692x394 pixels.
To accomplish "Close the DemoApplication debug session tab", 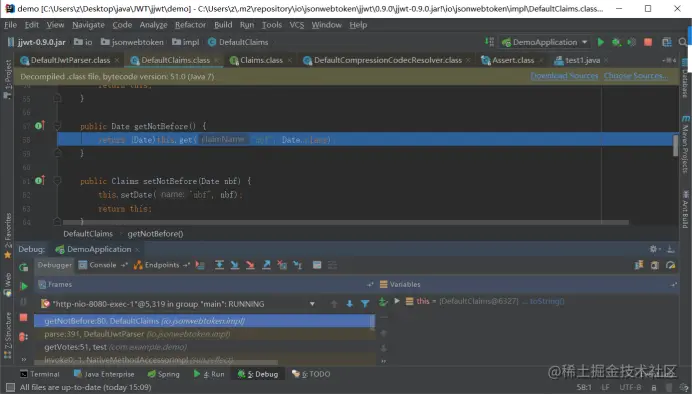I will coord(137,250).
